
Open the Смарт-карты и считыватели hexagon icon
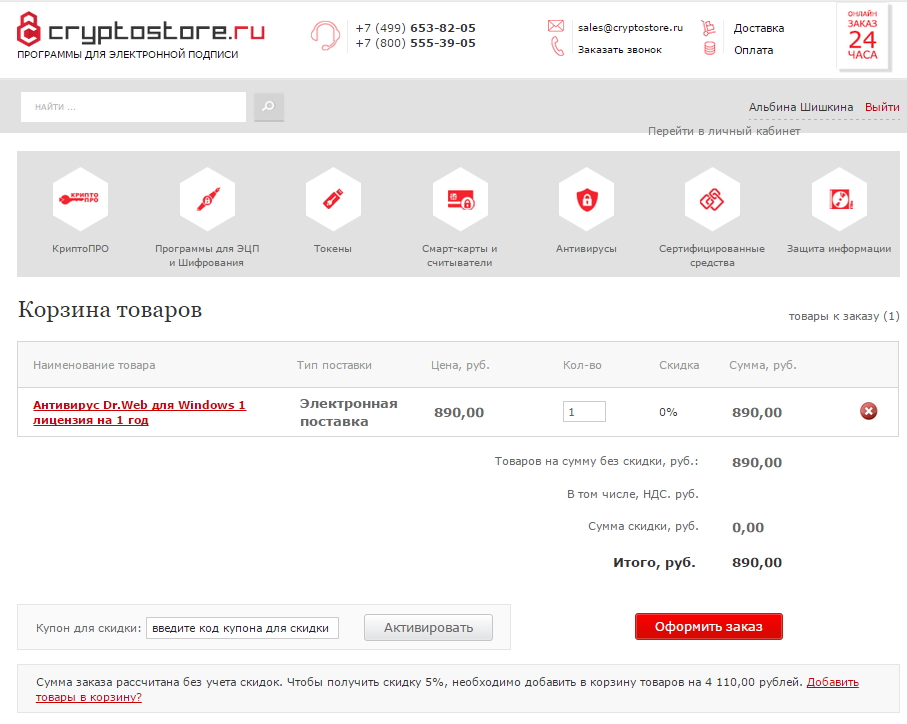[x=460, y=199]
